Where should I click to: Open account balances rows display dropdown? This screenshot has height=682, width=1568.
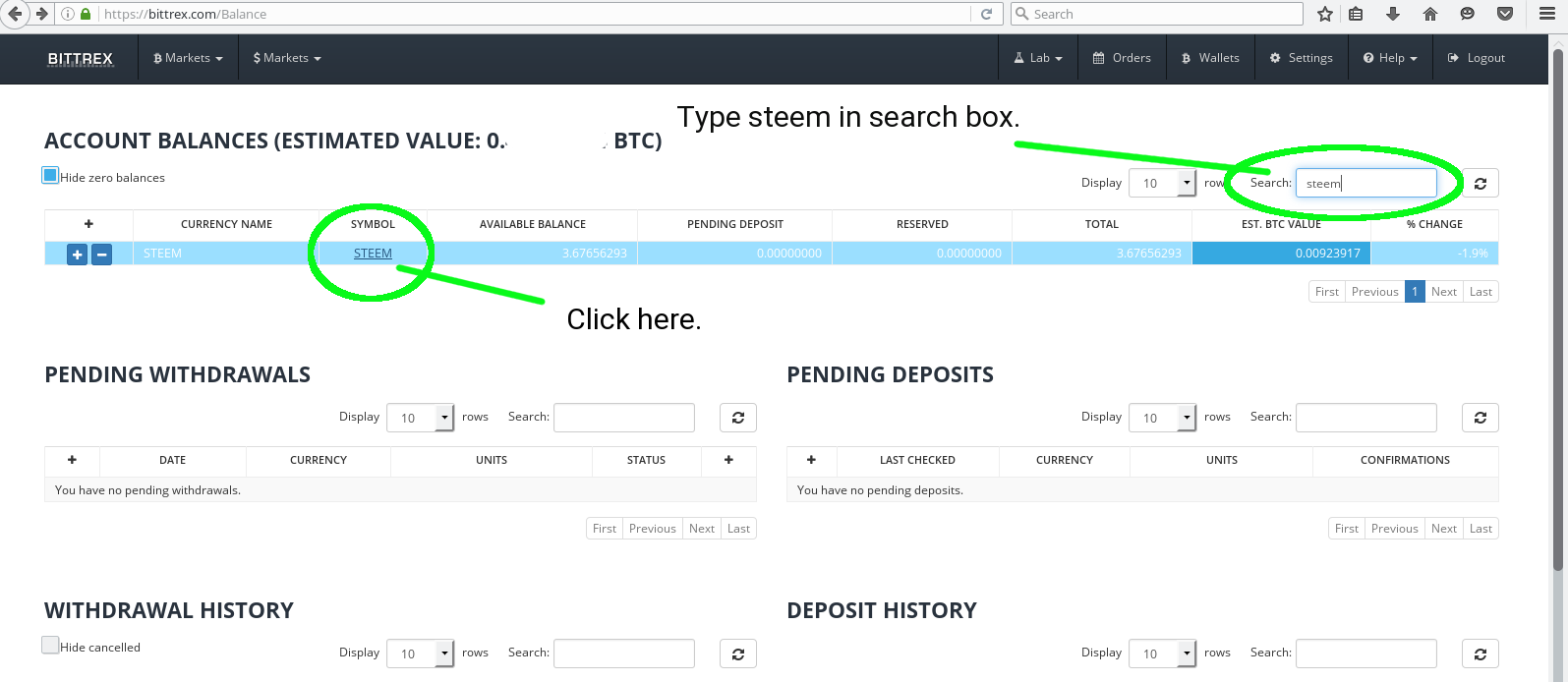coord(1162,183)
